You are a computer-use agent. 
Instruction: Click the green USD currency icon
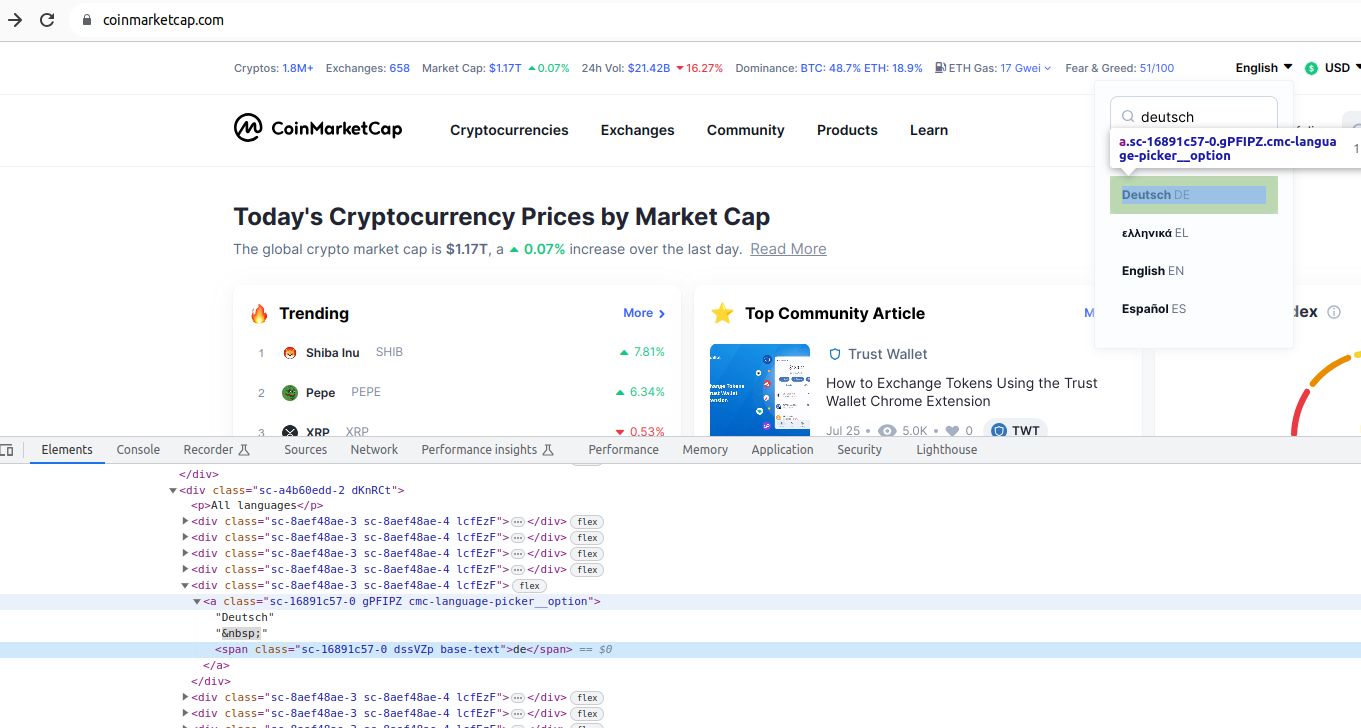click(1311, 69)
